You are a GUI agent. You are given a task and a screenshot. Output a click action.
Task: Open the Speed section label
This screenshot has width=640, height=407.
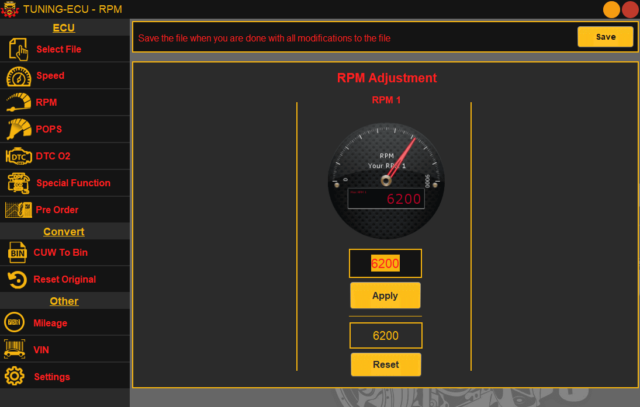[50, 76]
